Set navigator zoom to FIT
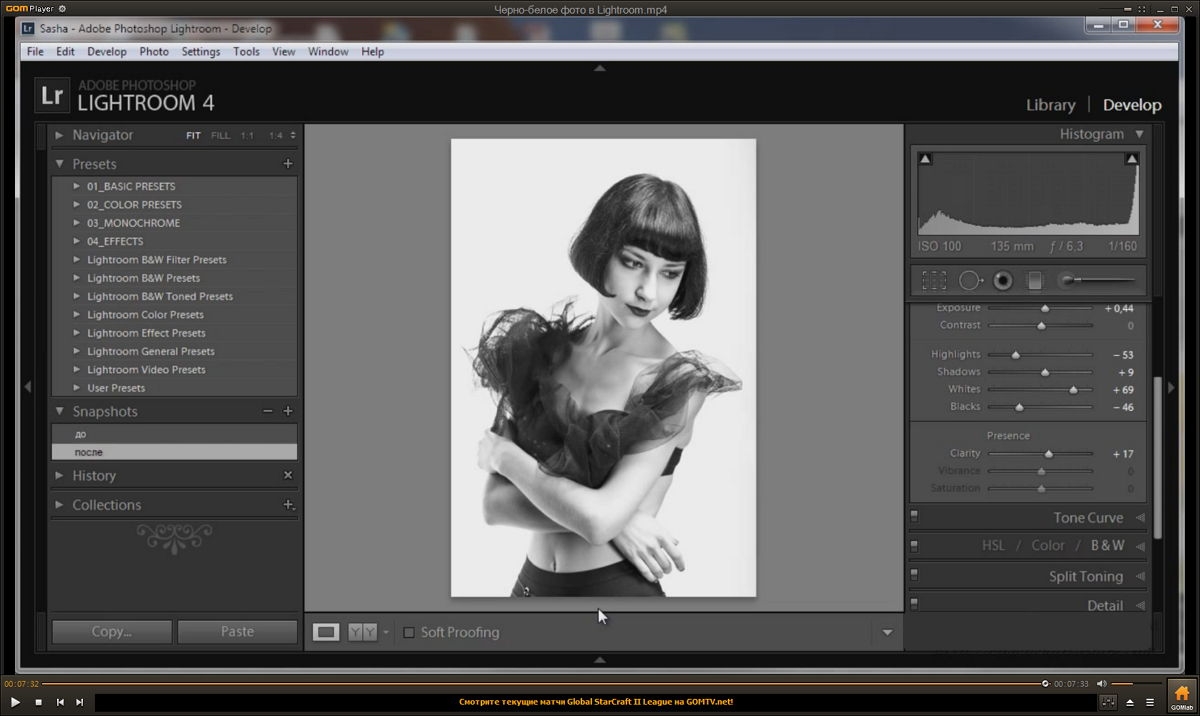Image resolution: width=1200 pixels, height=716 pixels. (x=193, y=135)
